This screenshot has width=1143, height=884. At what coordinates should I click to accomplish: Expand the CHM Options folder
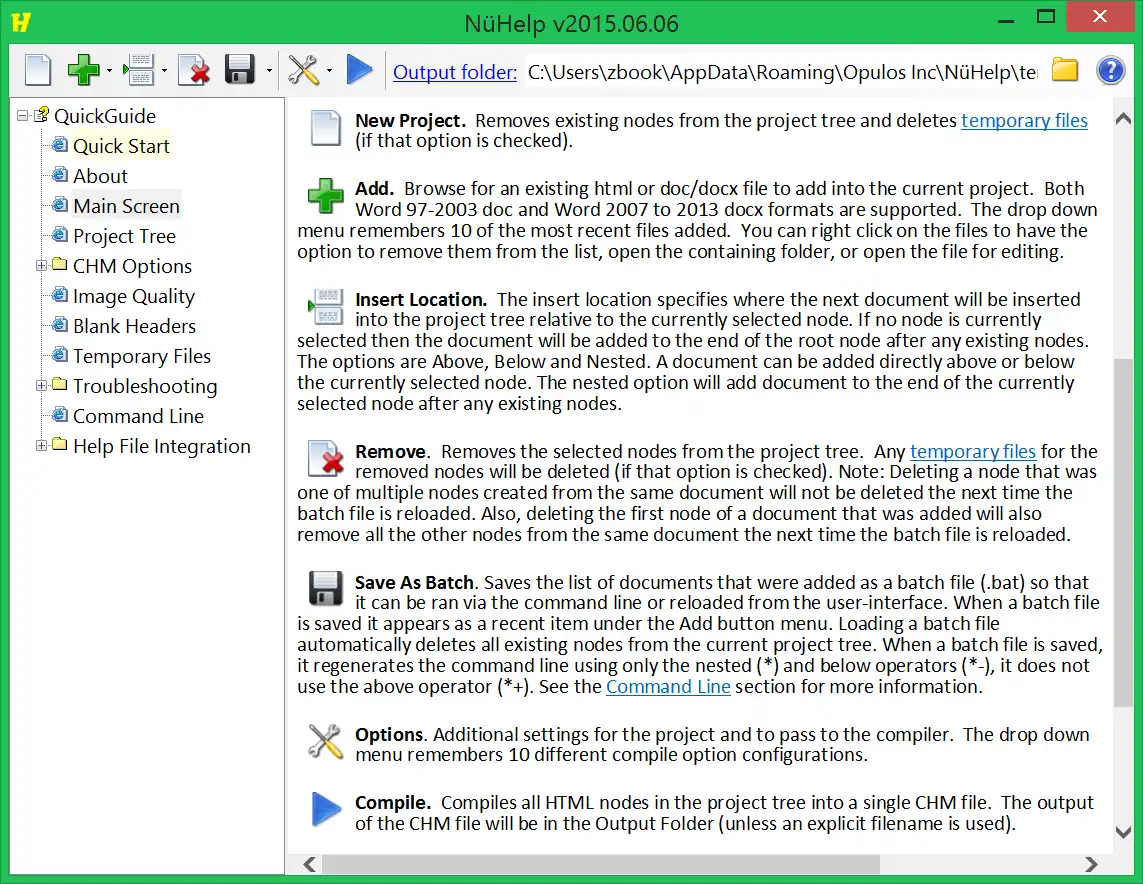[42, 266]
